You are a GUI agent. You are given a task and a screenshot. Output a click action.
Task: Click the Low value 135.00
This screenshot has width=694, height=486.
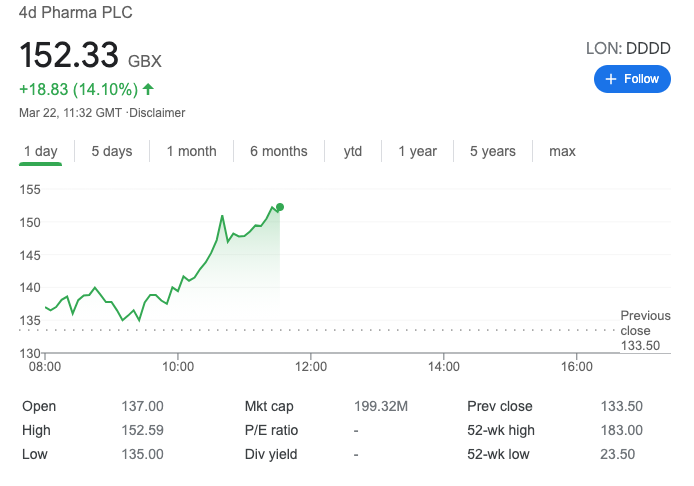tap(143, 454)
